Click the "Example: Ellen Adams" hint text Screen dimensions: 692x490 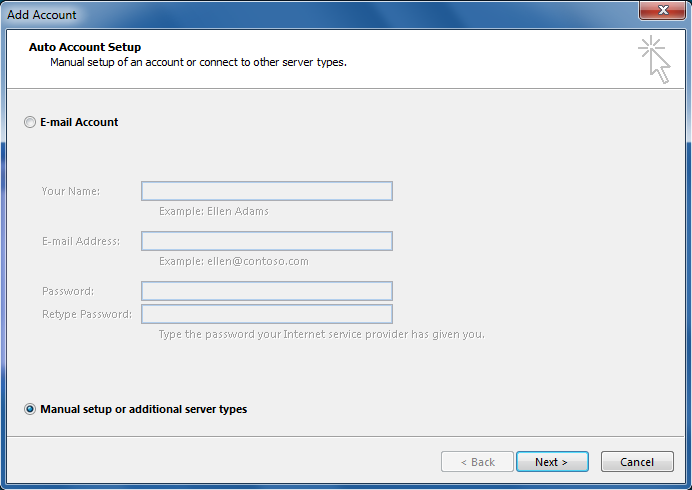tap(214, 211)
